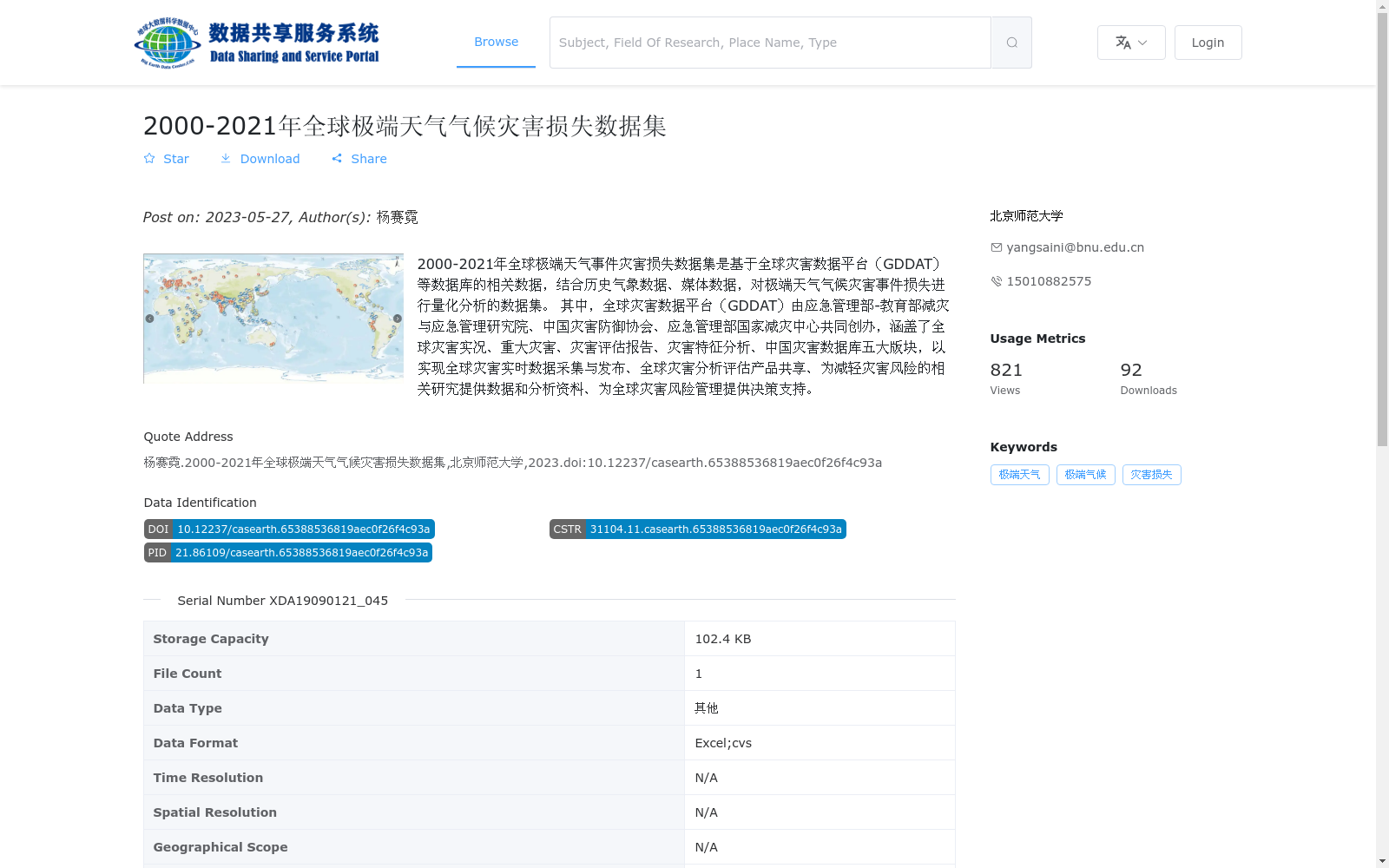1389x868 pixels.
Task: Open the PID 21.86109 identifier badge
Action: pos(288,553)
